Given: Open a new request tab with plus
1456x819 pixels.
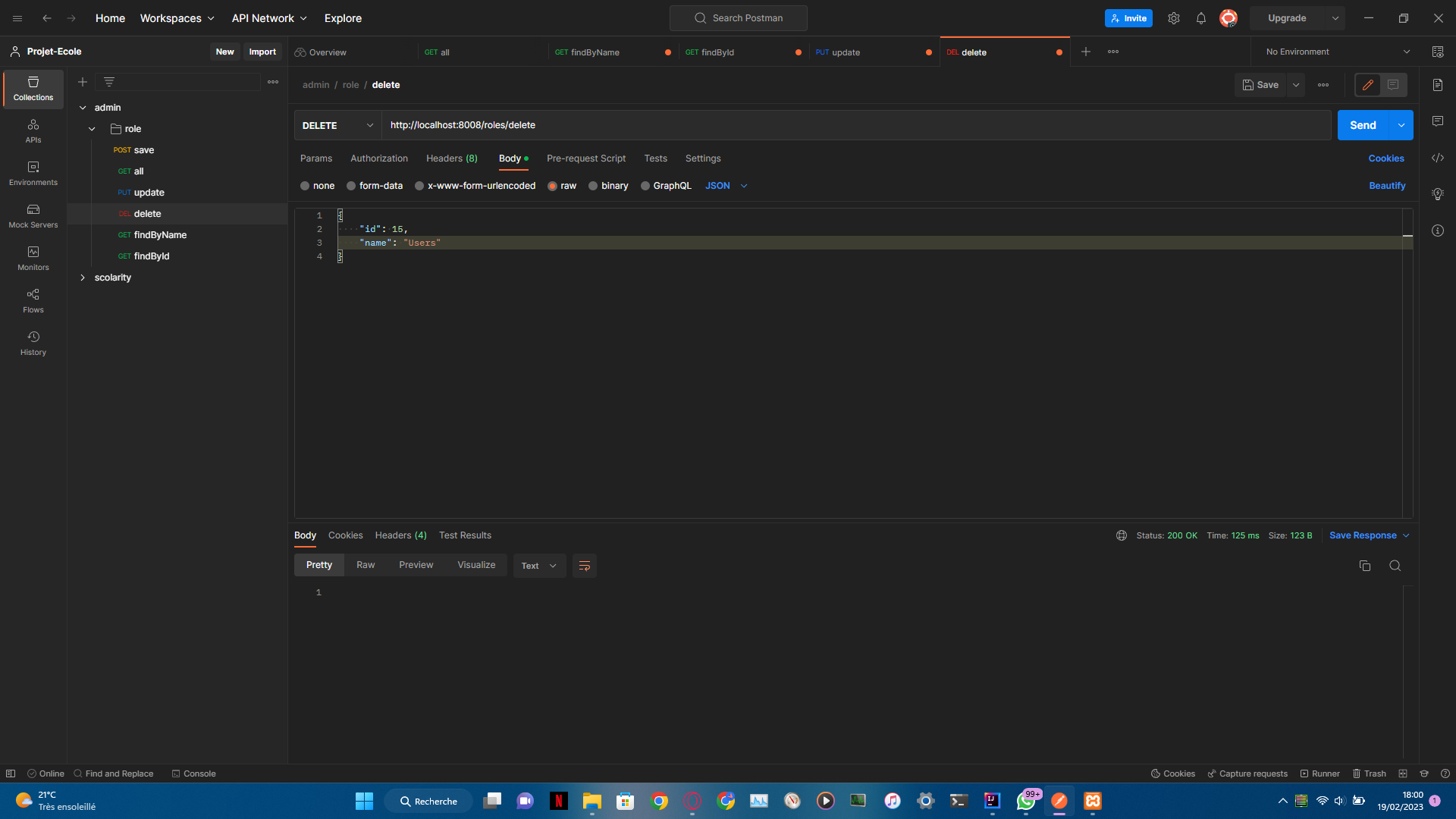Looking at the screenshot, I should click(x=1086, y=52).
